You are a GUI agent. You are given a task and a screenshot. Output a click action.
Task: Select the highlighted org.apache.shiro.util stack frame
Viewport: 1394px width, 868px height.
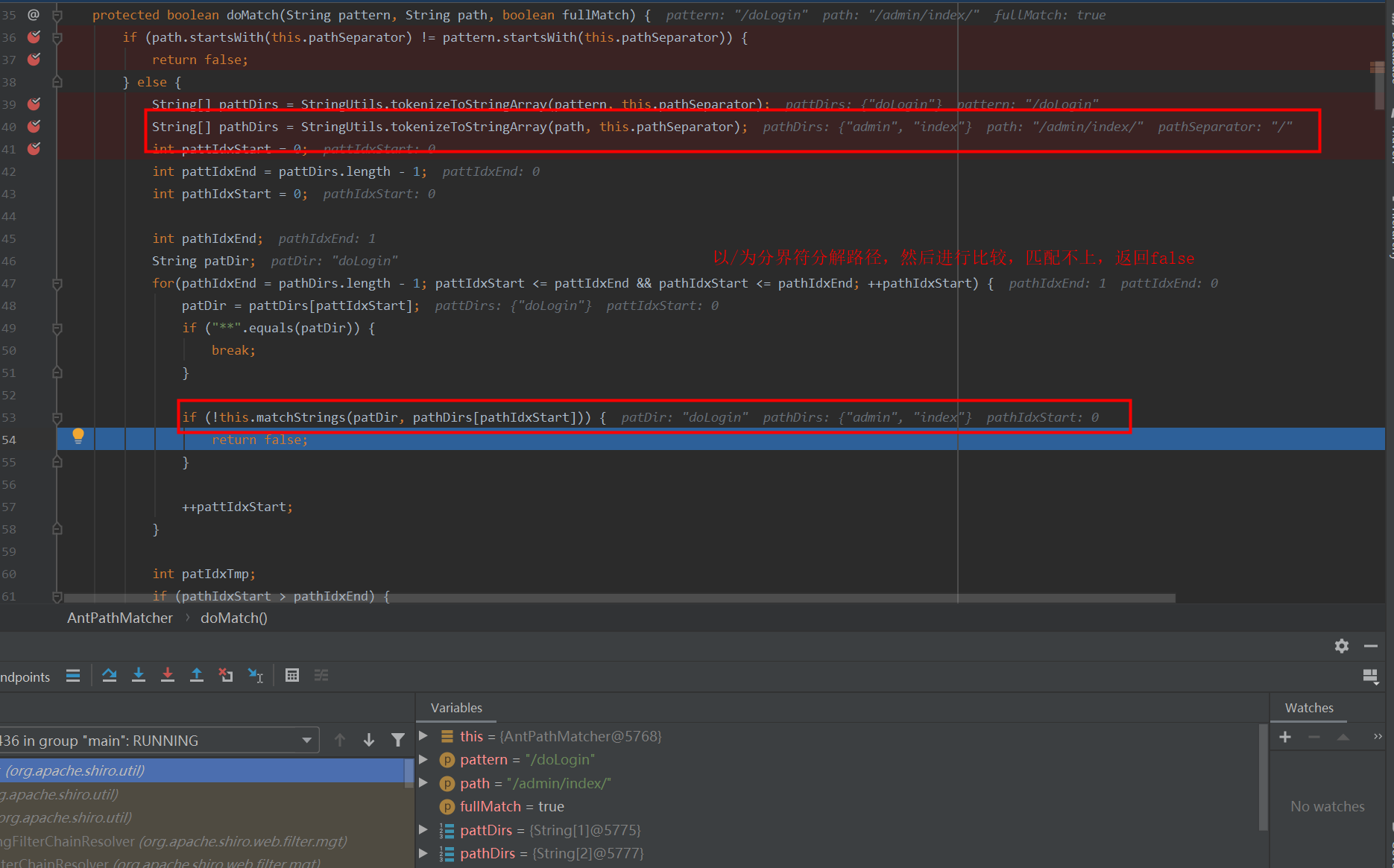[x=202, y=770]
